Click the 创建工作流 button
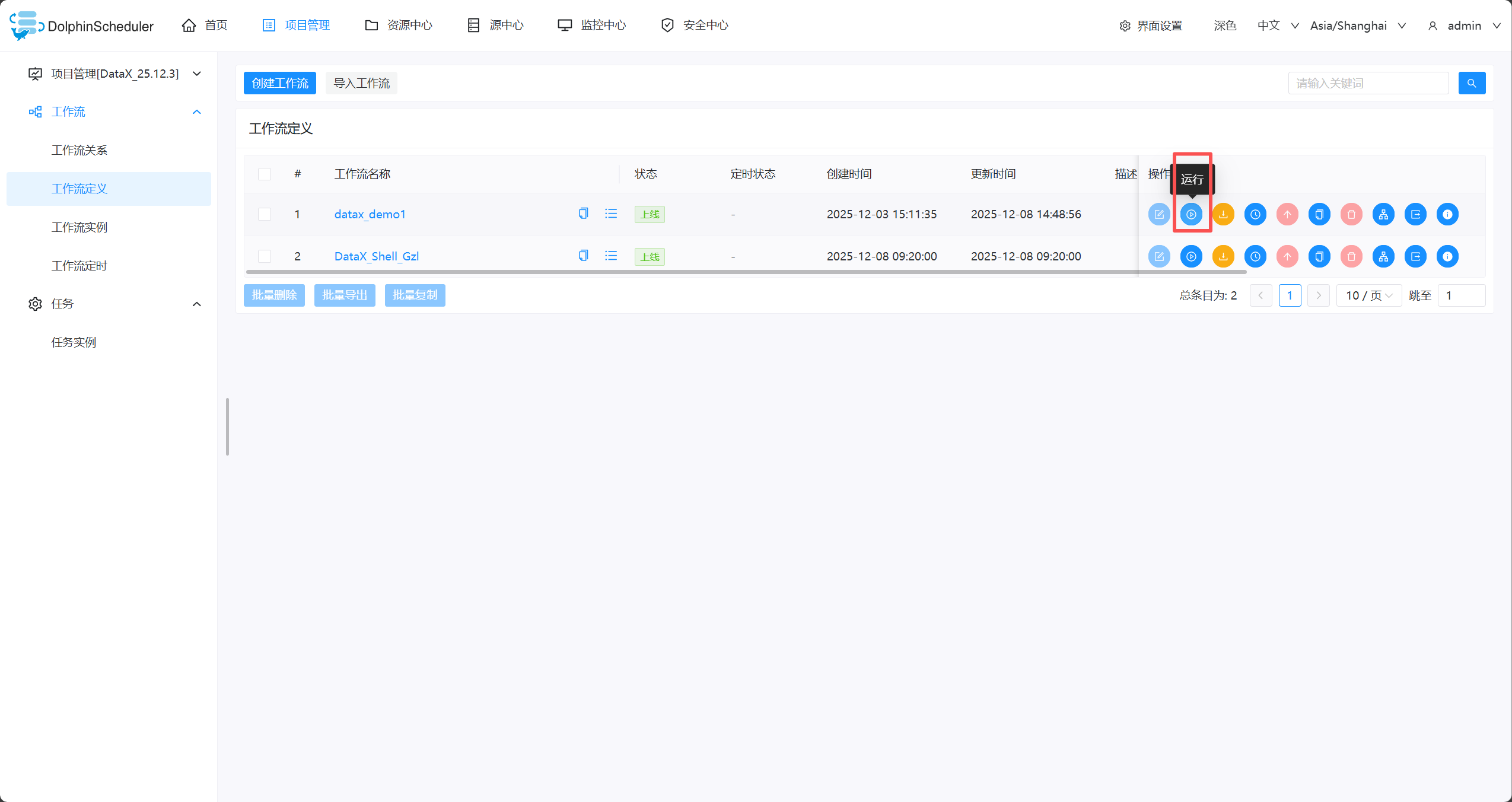 pos(280,83)
